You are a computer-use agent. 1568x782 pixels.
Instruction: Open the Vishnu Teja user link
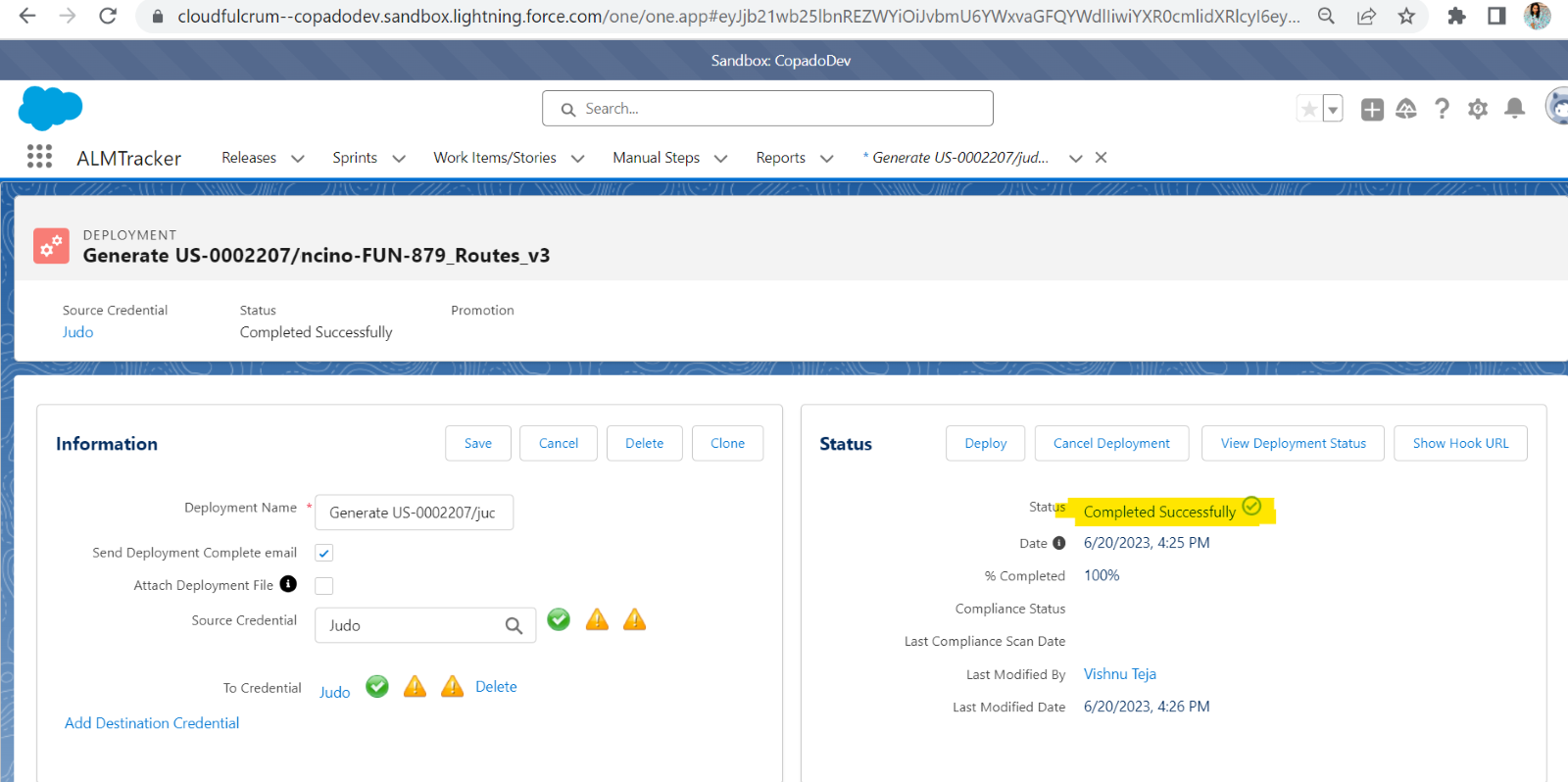click(1120, 674)
